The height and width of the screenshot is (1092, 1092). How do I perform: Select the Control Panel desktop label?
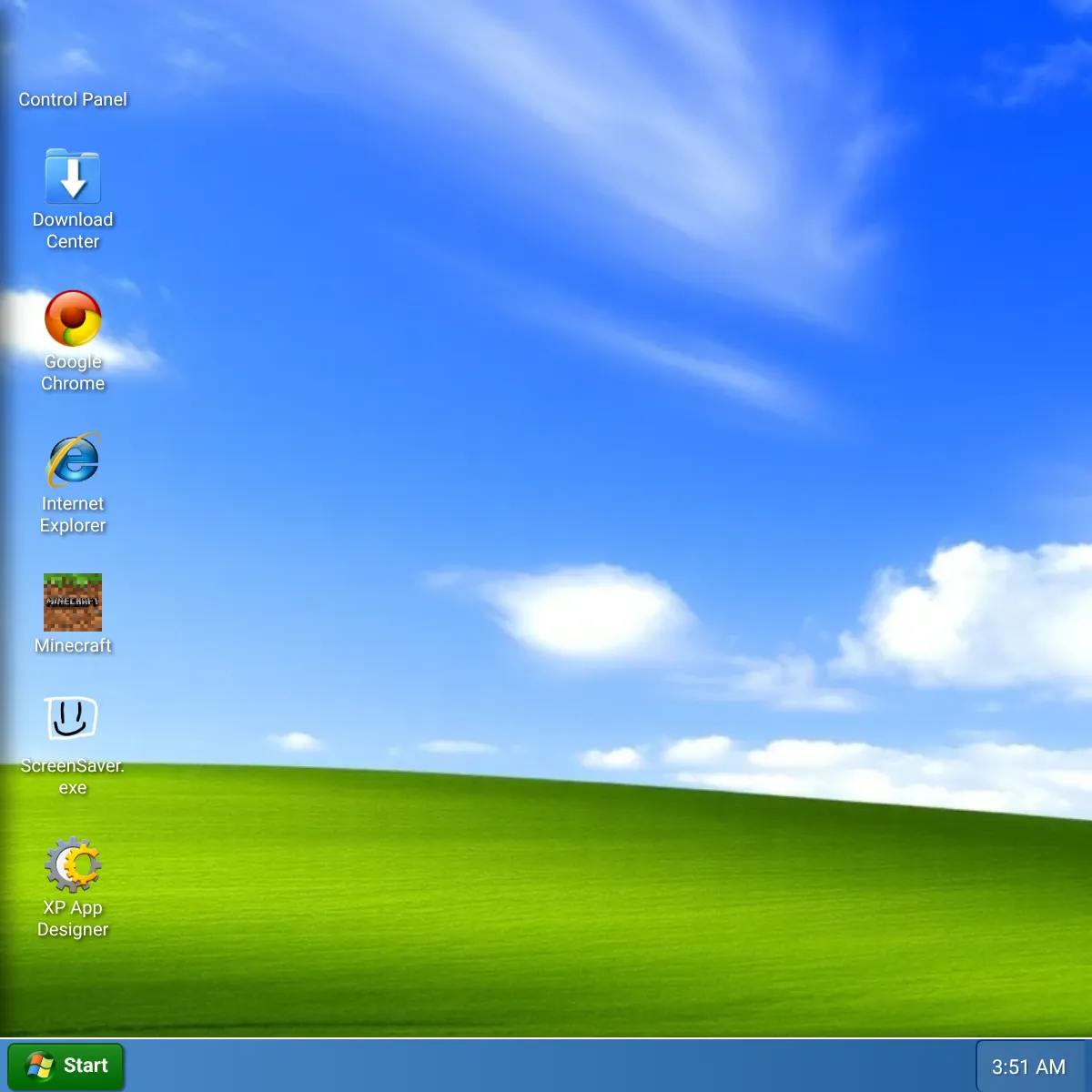click(x=73, y=99)
